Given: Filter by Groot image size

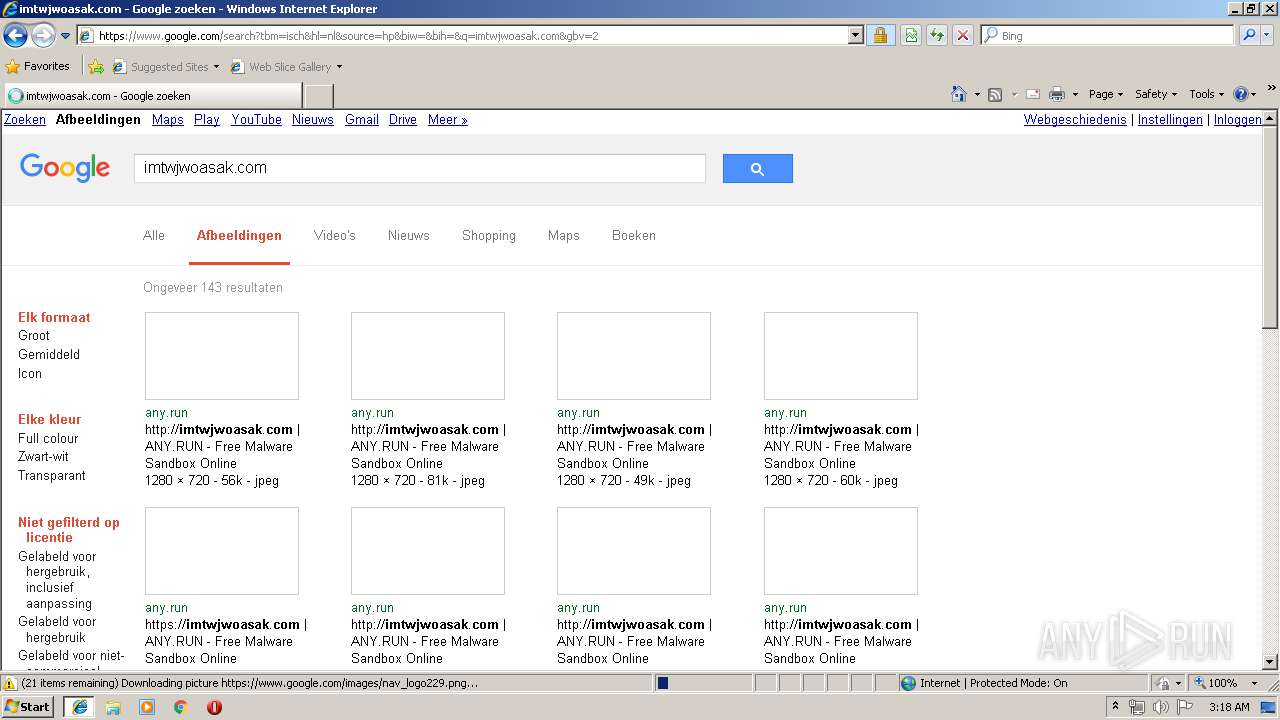Looking at the screenshot, I should click(x=34, y=335).
